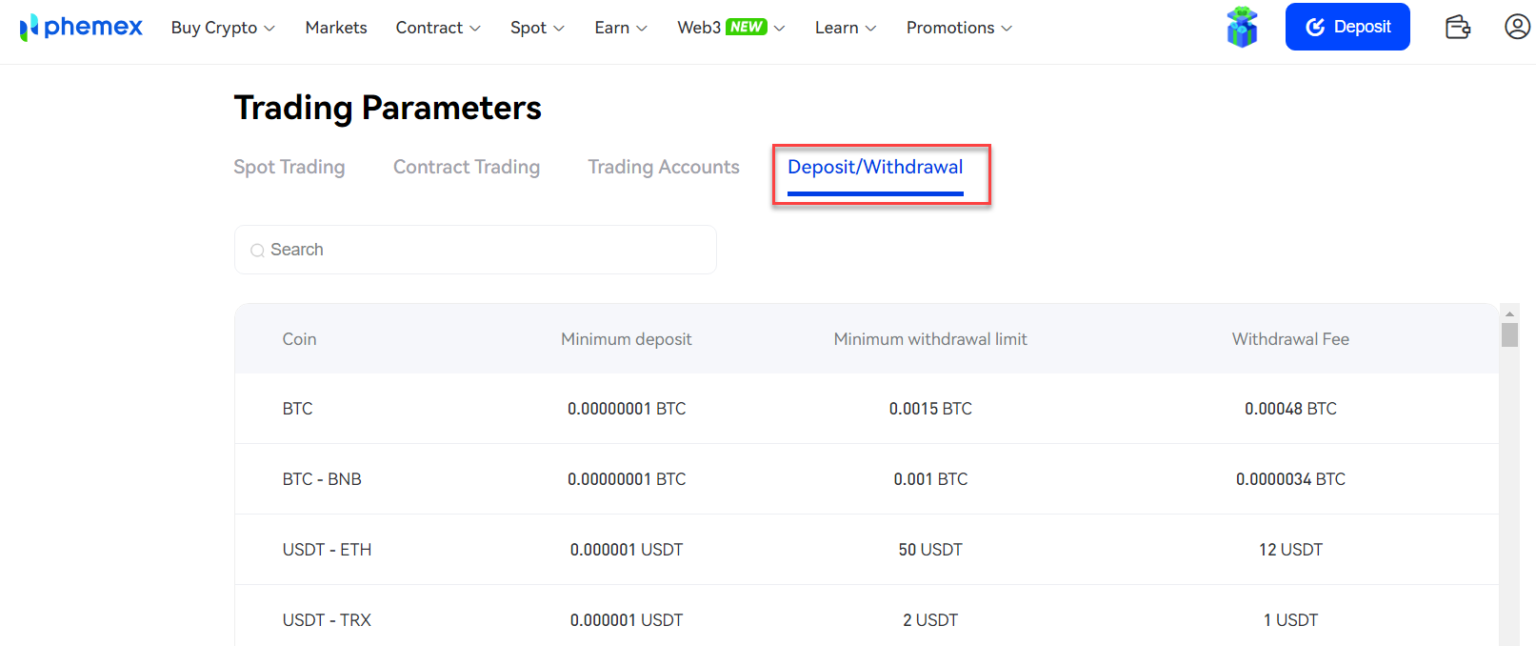Screen dimensions: 1536x646
Task: Select the Trading Accounts tab
Action: click(x=663, y=167)
